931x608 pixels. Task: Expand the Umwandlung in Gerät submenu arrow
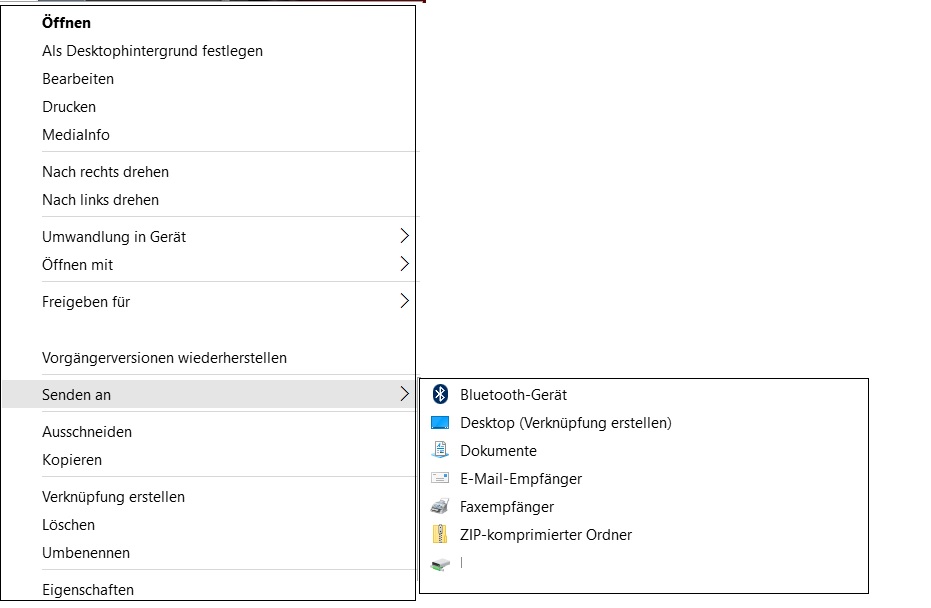404,236
